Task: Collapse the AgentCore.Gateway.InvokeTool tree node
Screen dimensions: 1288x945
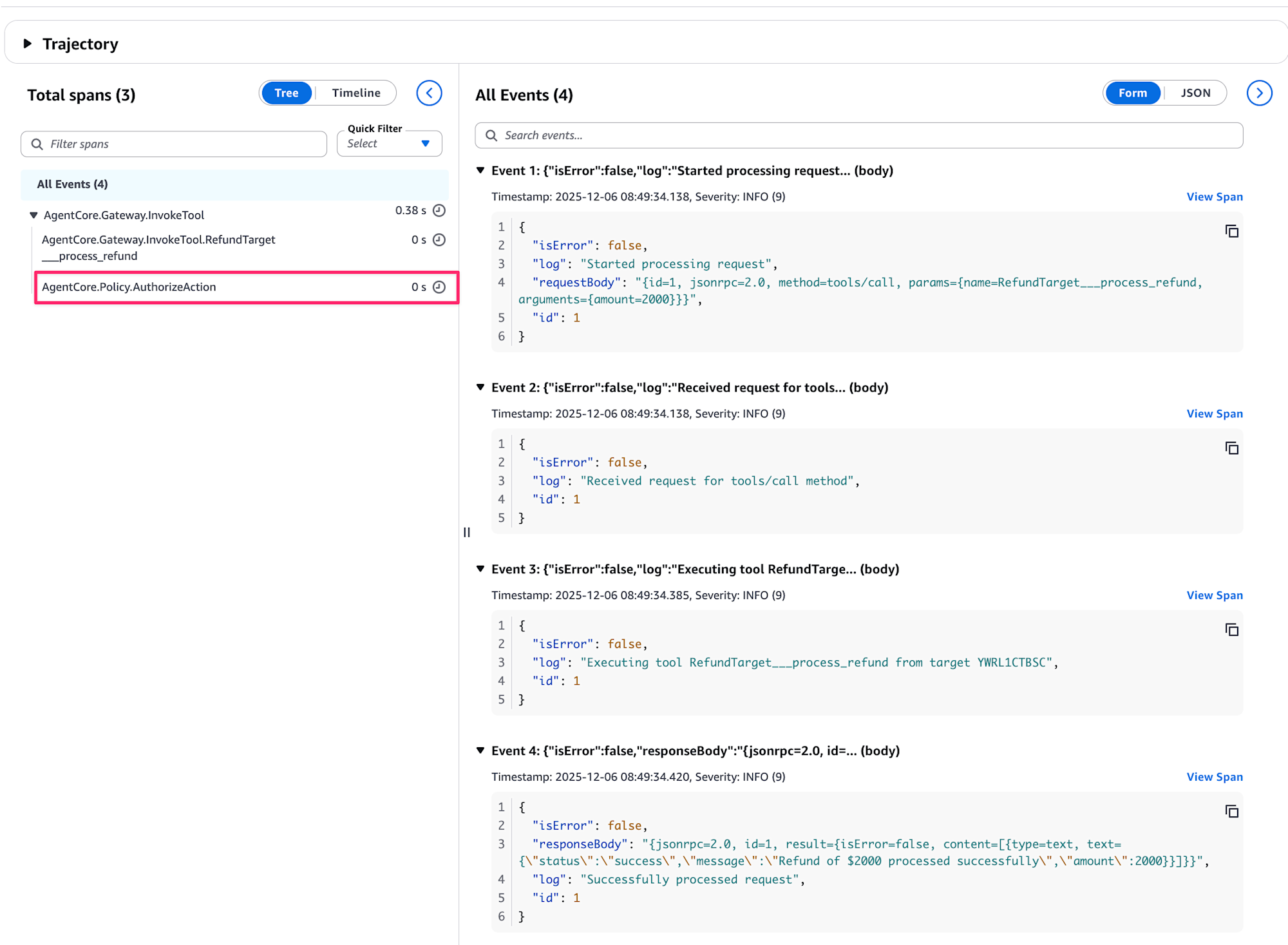Action: coord(33,215)
